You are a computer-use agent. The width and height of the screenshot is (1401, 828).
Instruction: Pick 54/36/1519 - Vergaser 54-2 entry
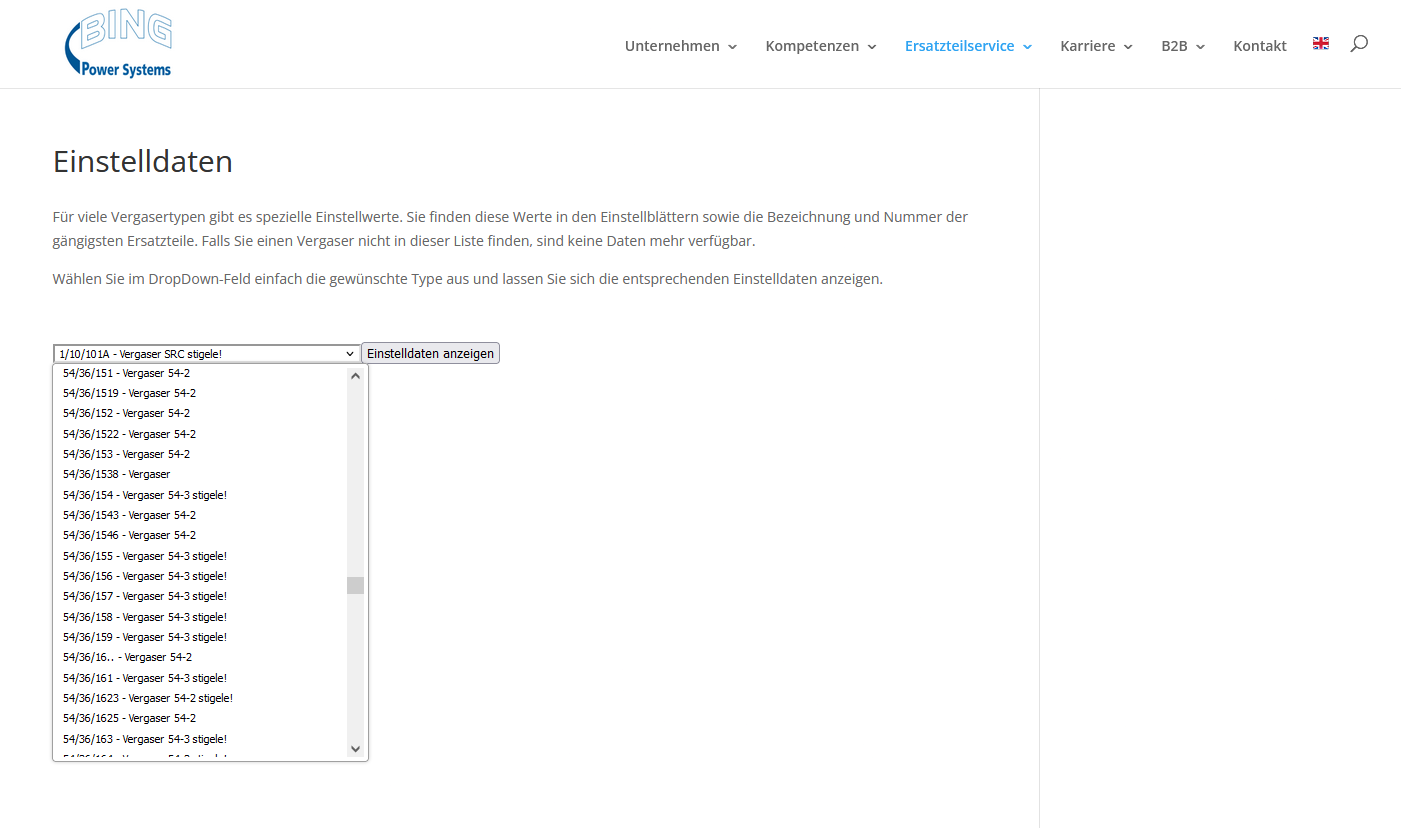pyautogui.click(x=129, y=393)
